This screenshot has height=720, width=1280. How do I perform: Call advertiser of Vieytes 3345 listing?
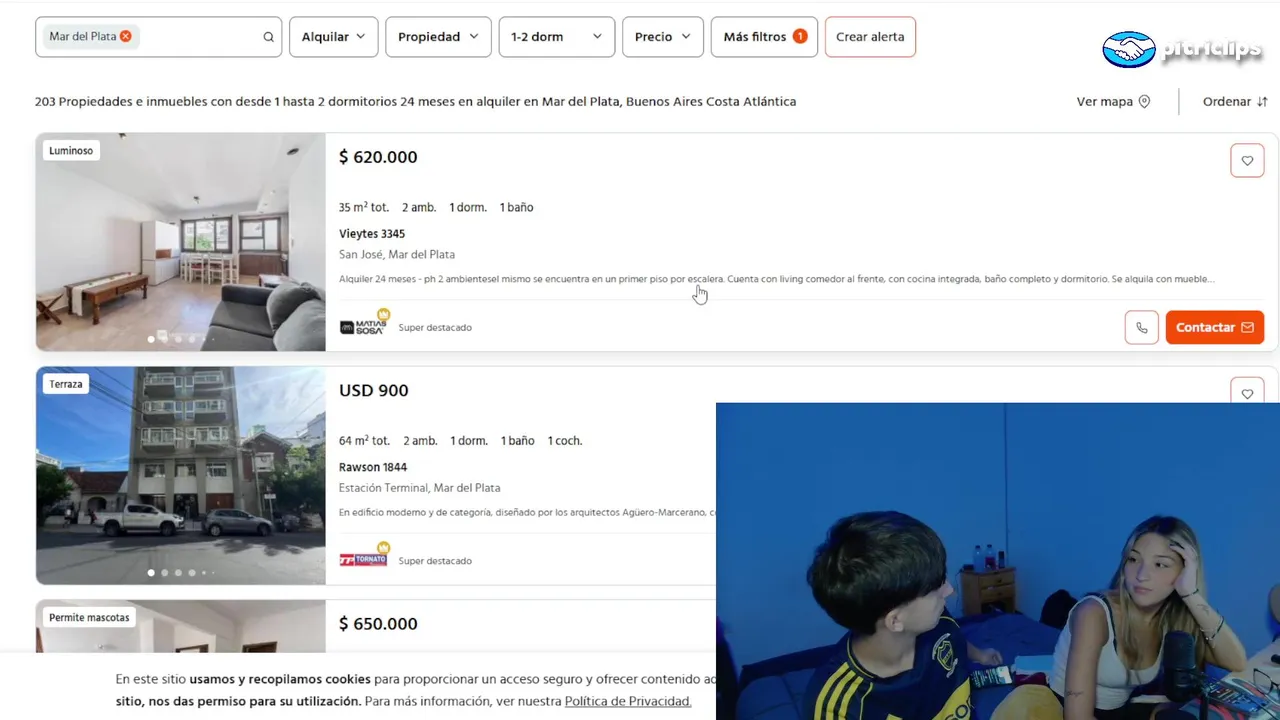coord(1141,327)
